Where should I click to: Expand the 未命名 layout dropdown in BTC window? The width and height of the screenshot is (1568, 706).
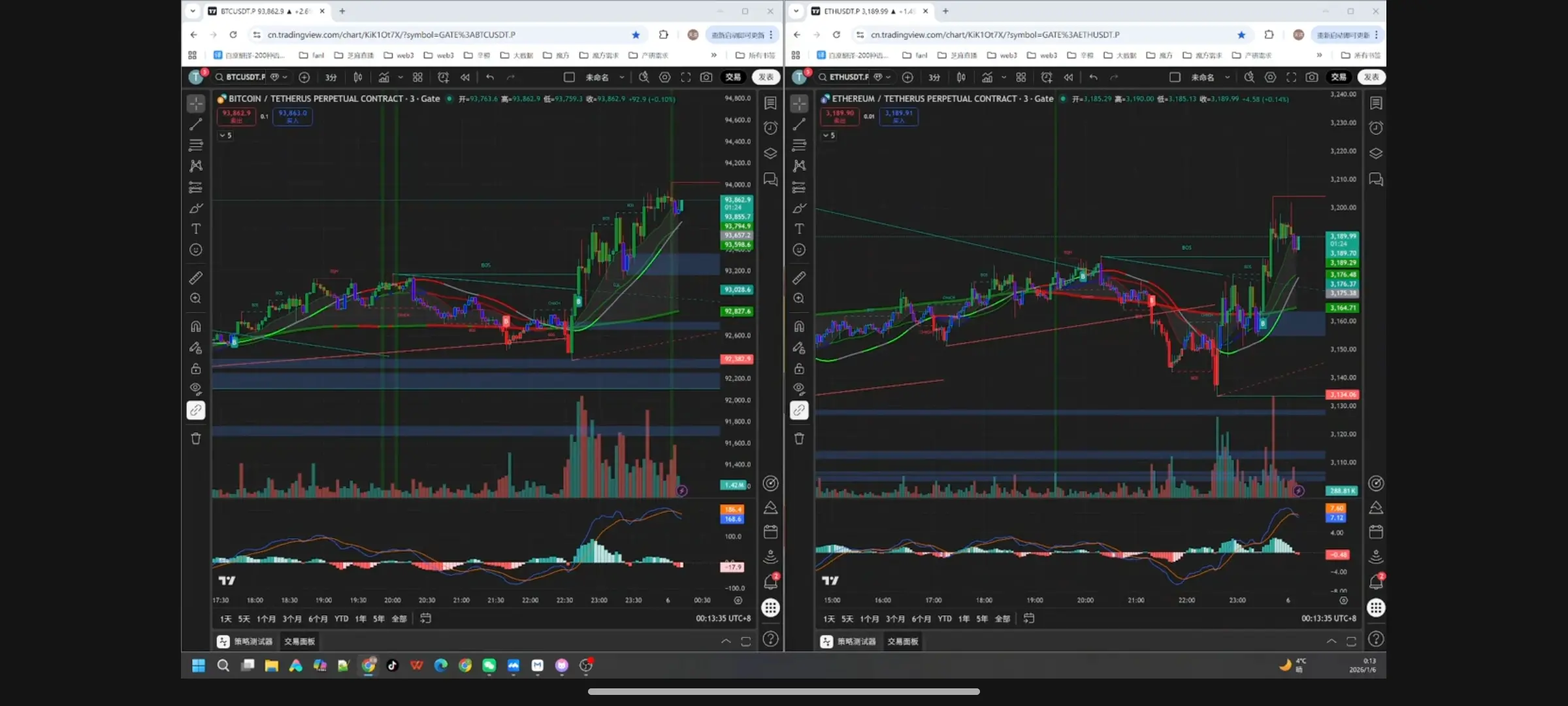[621, 77]
